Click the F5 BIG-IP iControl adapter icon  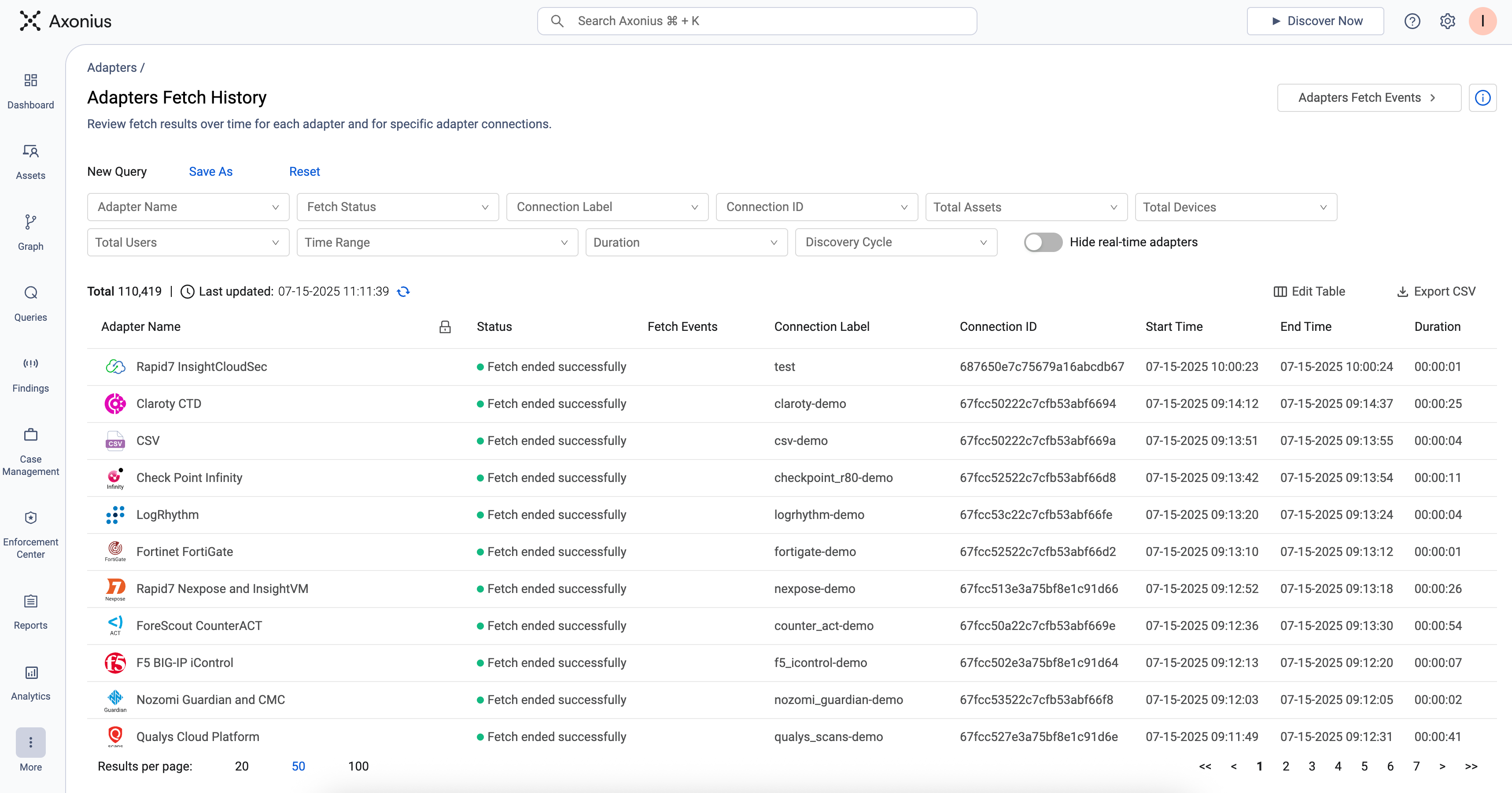115,663
